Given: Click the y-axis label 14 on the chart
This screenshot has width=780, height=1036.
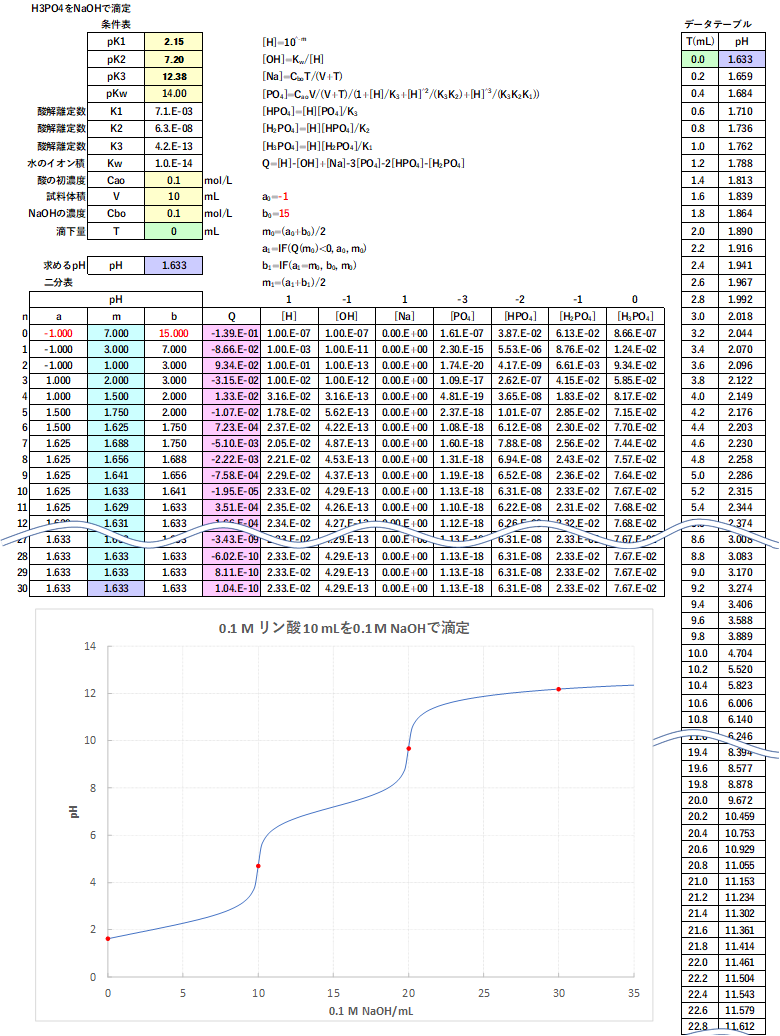Looking at the screenshot, I should point(90,646).
